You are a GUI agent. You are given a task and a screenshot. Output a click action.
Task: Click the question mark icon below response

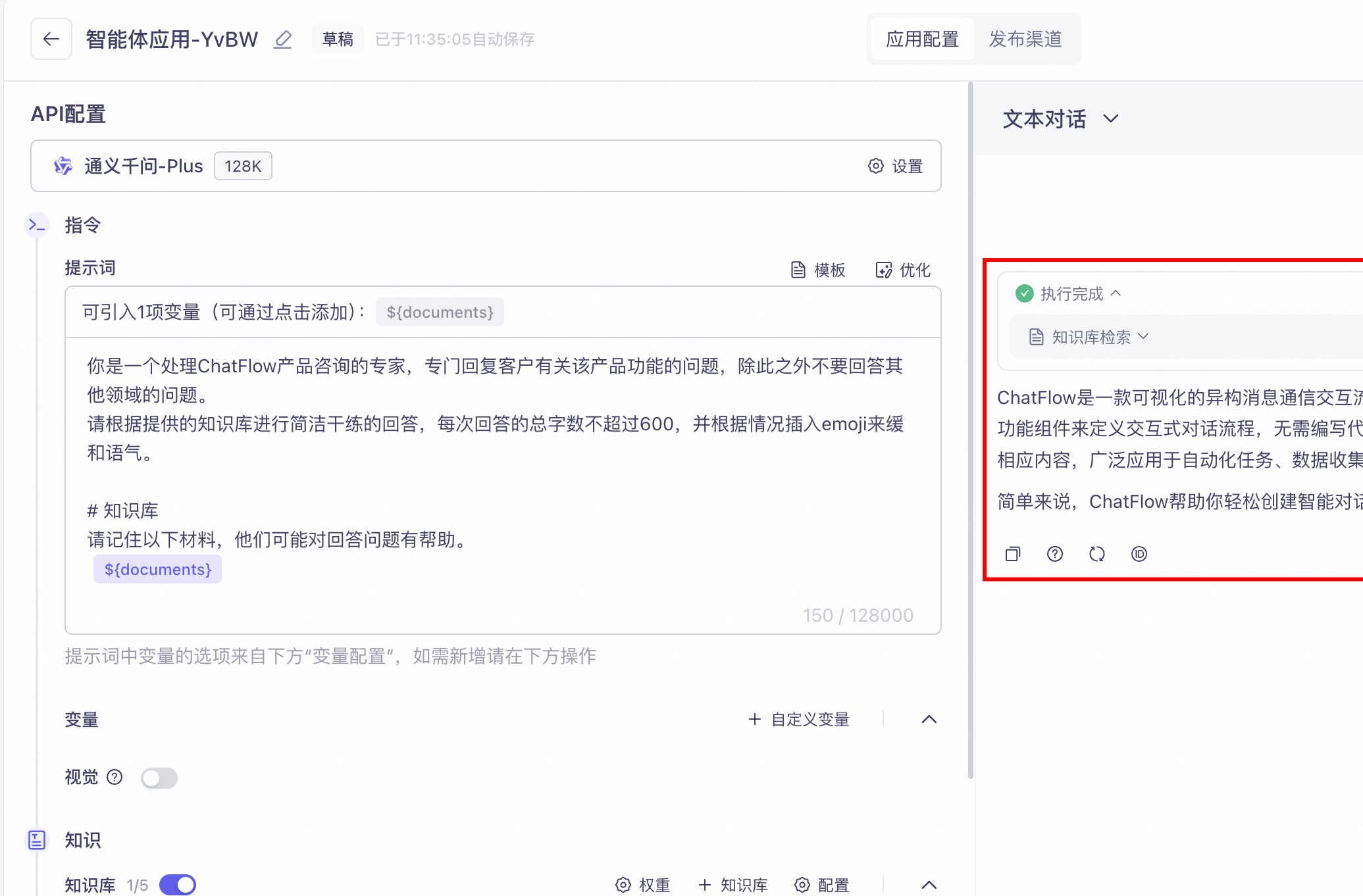coord(1054,554)
